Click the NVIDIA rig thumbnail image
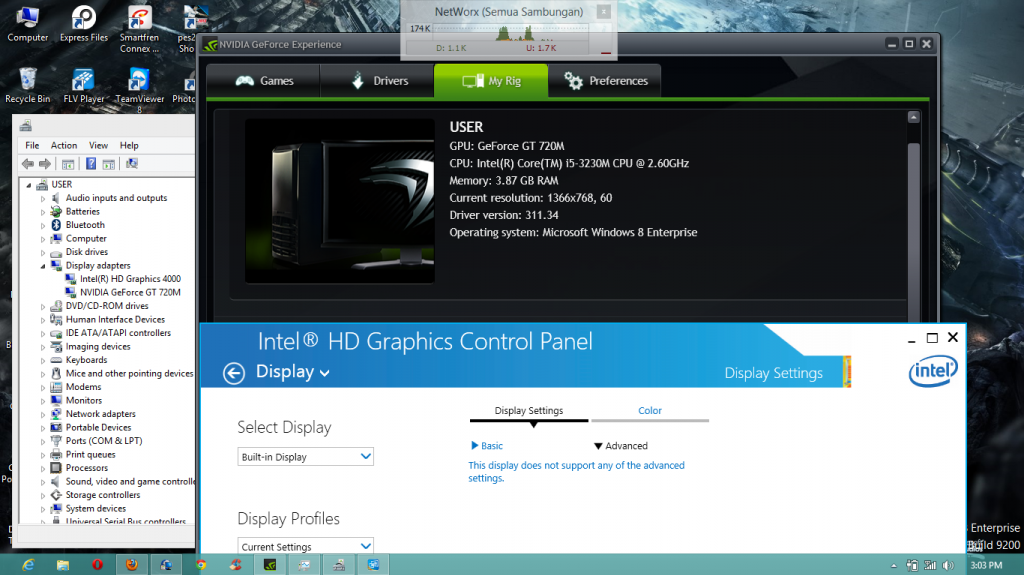1024x575 pixels. pos(340,201)
